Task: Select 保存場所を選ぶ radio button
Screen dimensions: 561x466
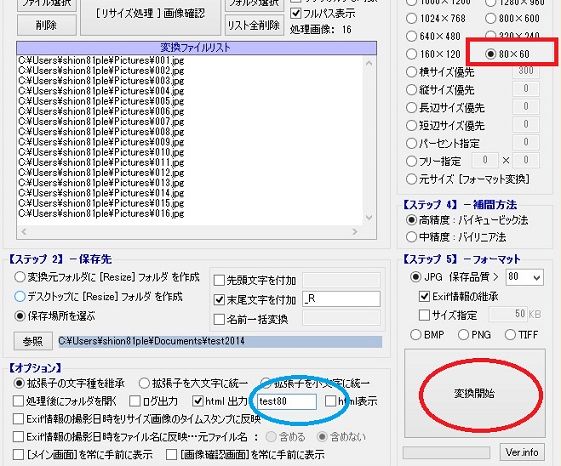Action: click(x=19, y=316)
